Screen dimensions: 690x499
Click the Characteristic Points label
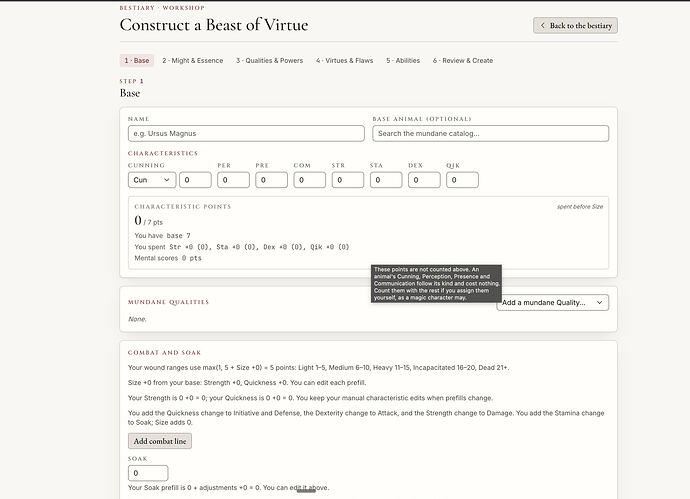coord(183,206)
